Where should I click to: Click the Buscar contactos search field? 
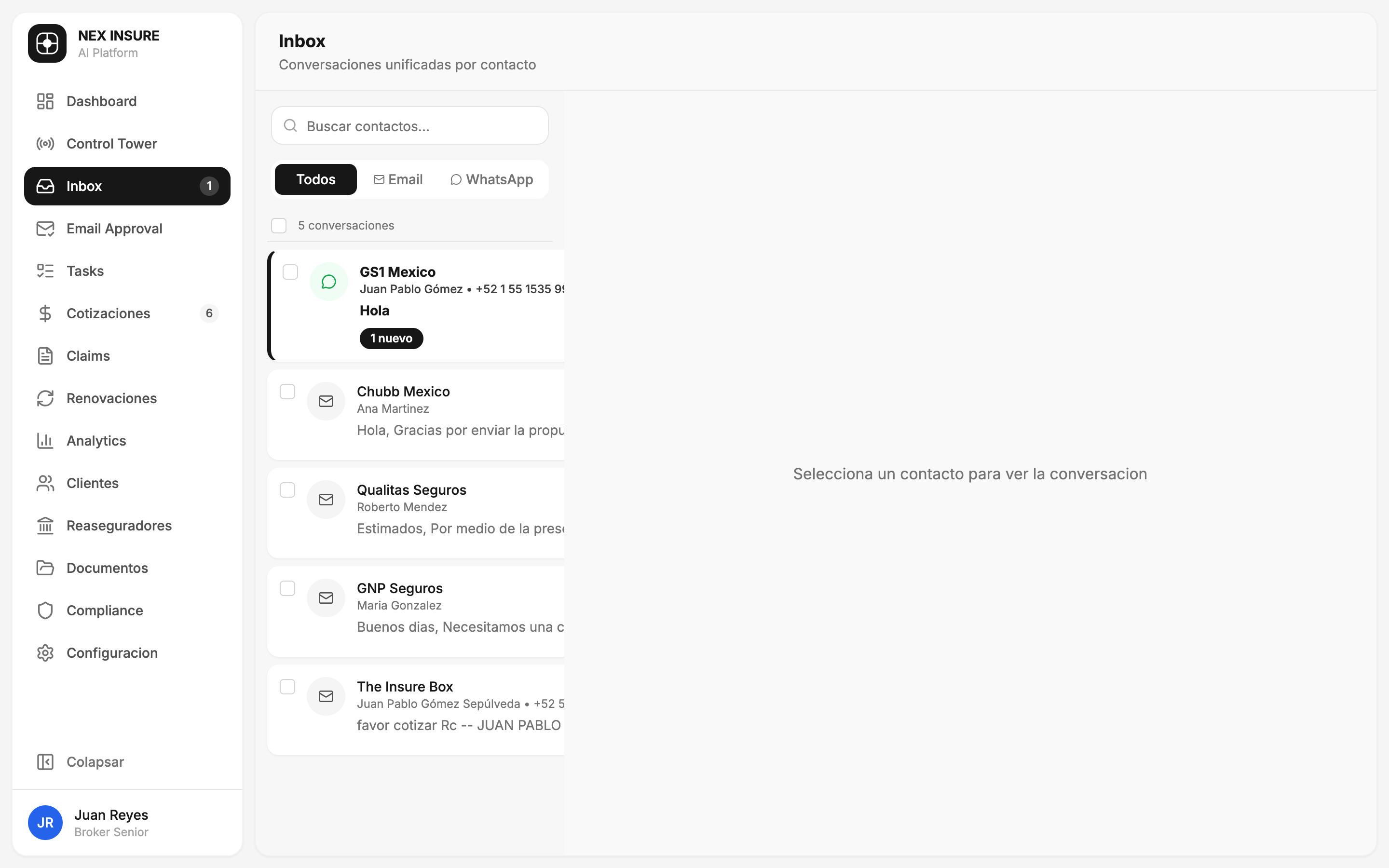coord(409,125)
